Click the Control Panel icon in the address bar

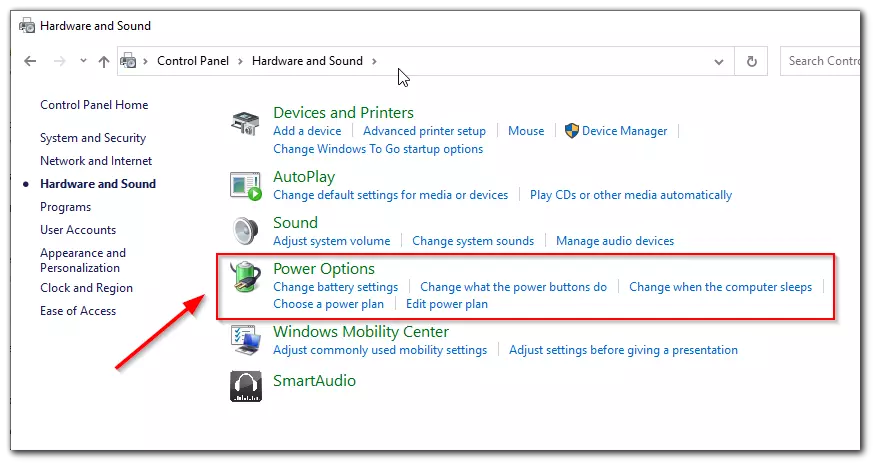tap(128, 60)
